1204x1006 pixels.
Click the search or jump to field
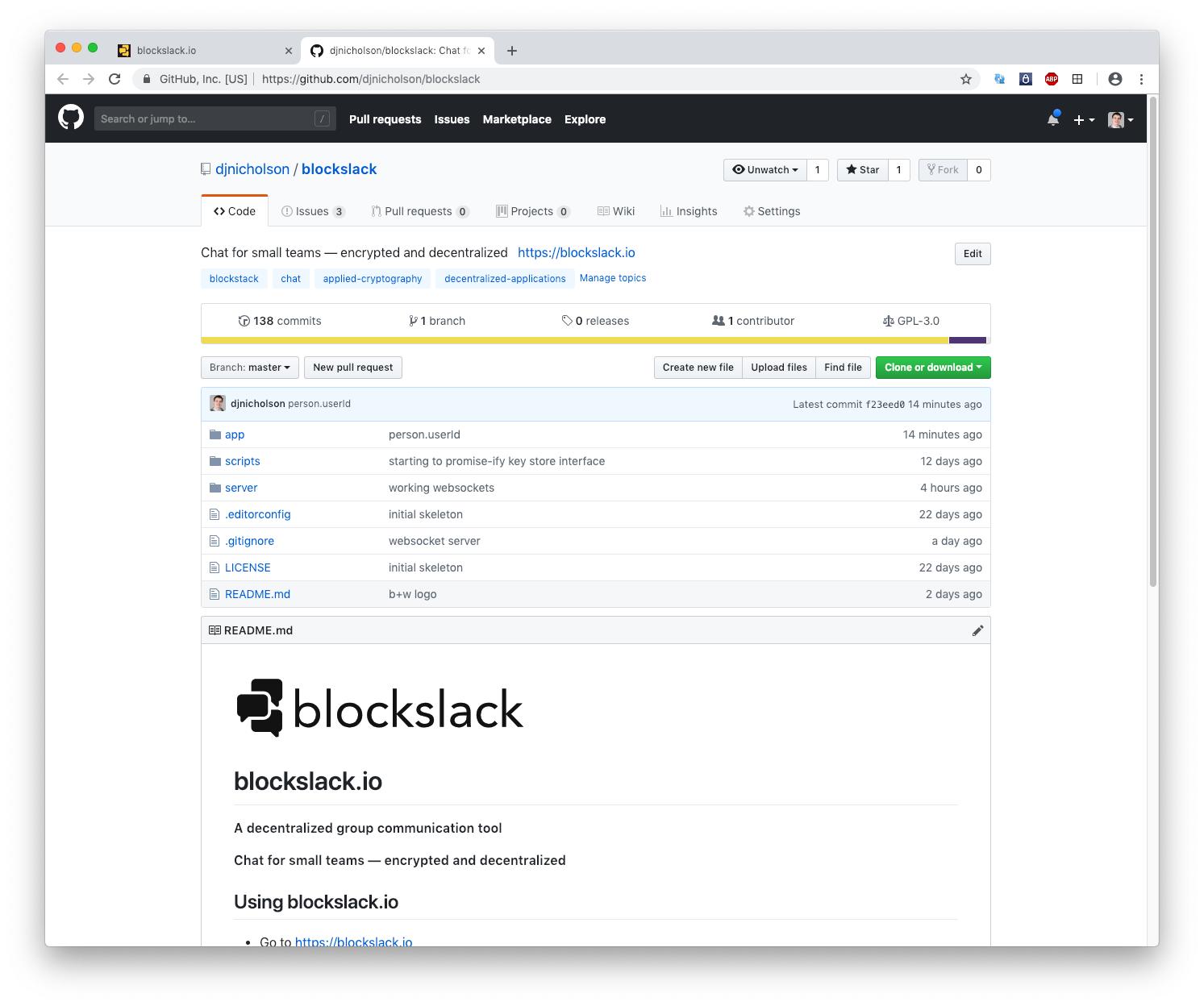[x=214, y=118]
